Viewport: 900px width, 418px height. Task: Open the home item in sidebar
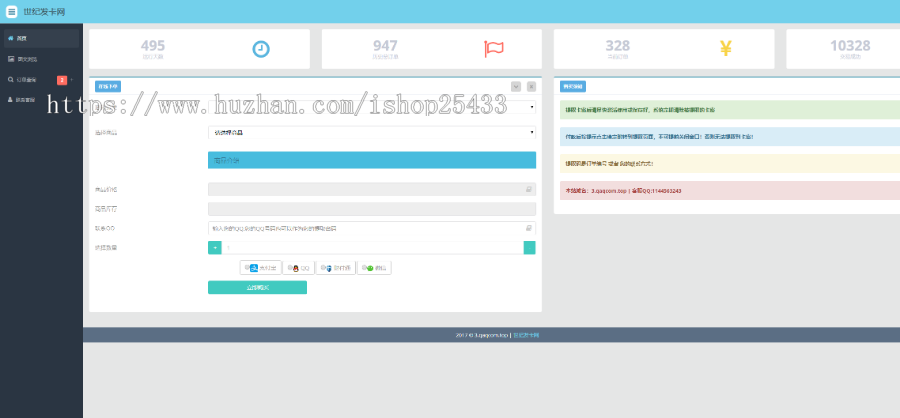41,38
